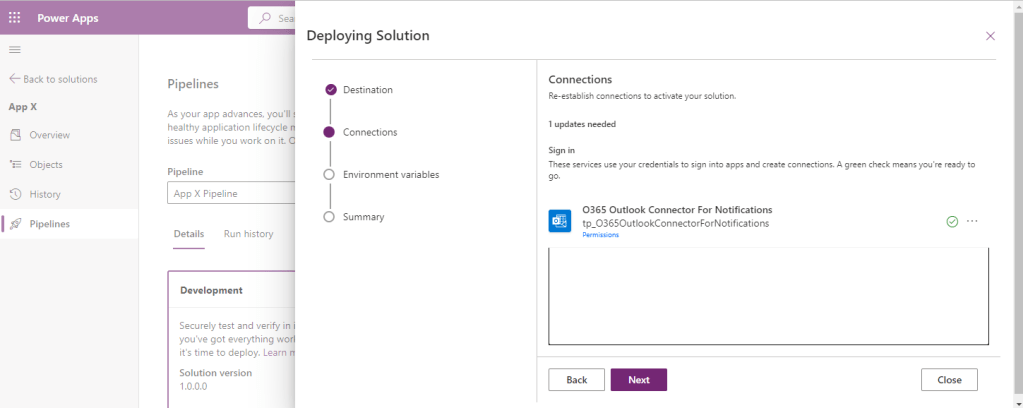Open the Permissions link
Screen dimensions: 1023x408
pyautogui.click(x=600, y=235)
